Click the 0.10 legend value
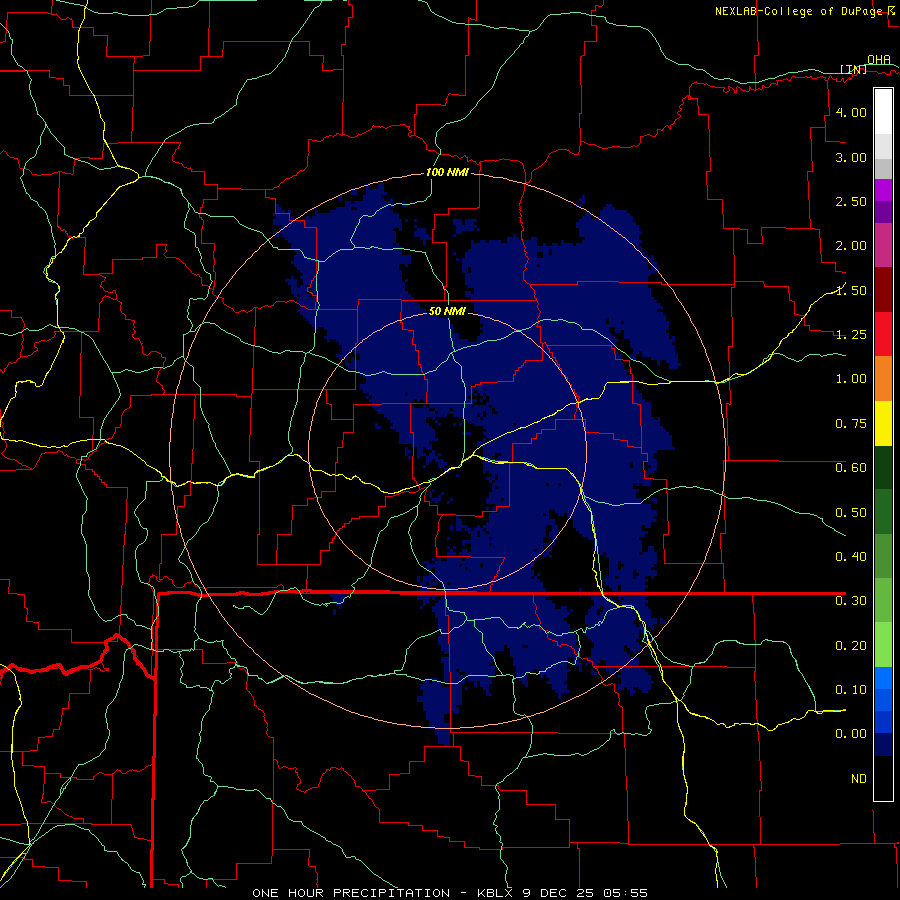This screenshot has width=900, height=900. click(851, 690)
